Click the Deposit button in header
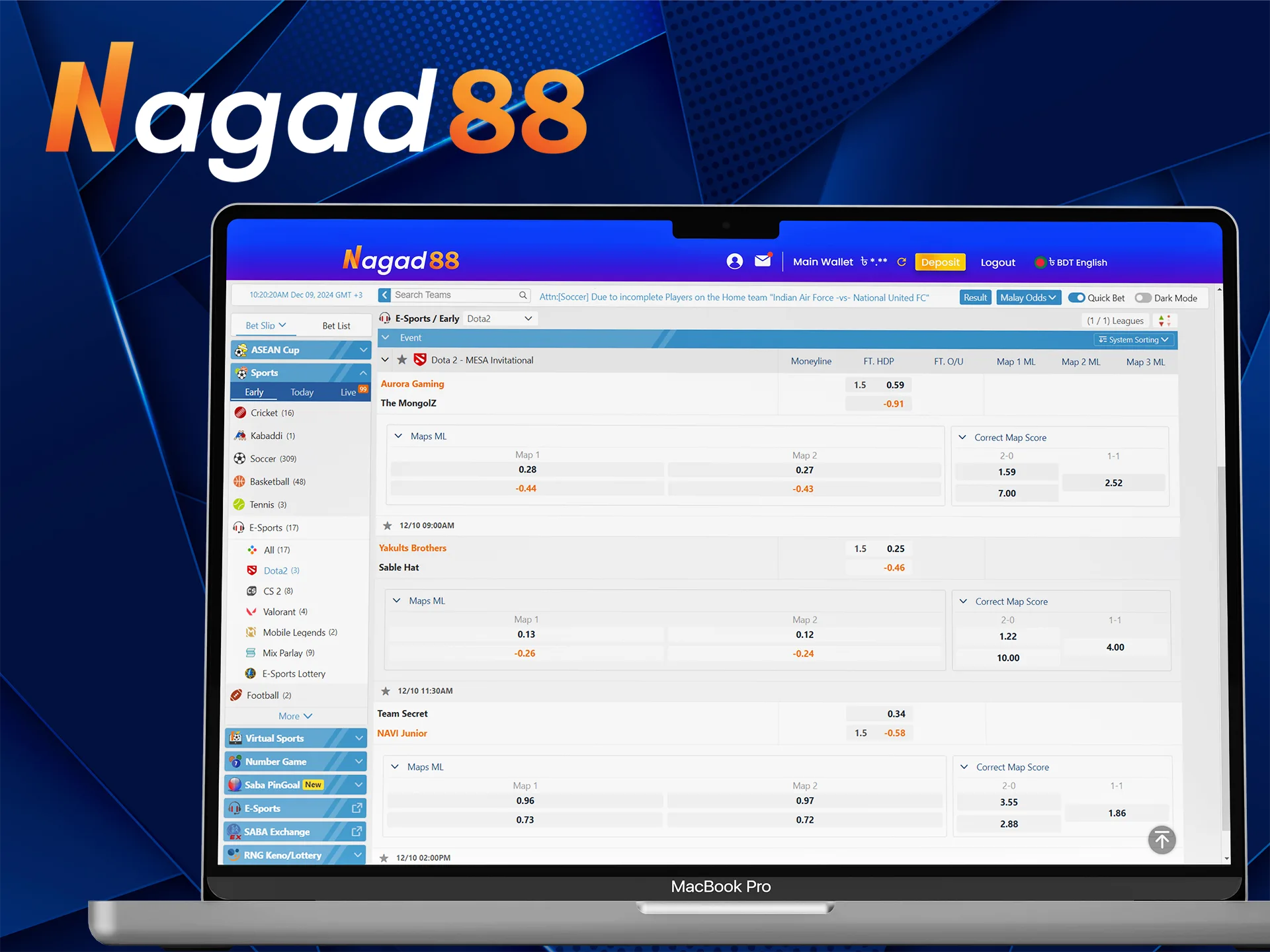 click(x=938, y=261)
